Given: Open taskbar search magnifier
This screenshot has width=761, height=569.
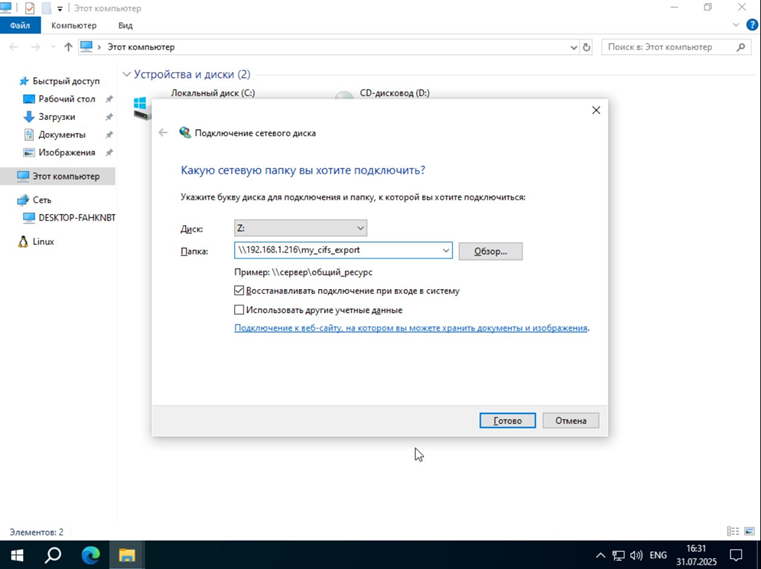Looking at the screenshot, I should click(52, 554).
